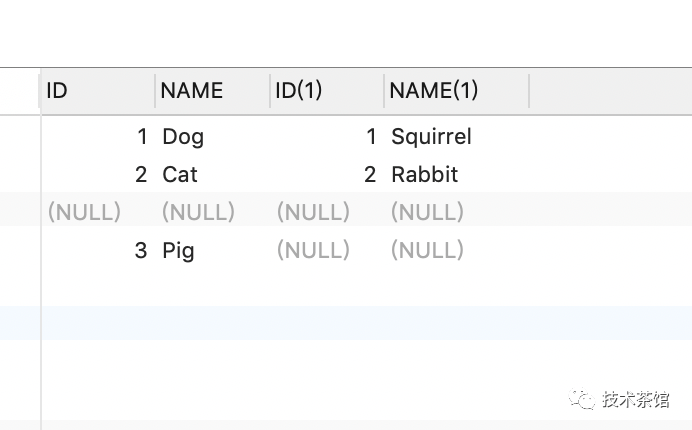Select the Cat name cell
The height and width of the screenshot is (430, 692).
tap(180, 175)
